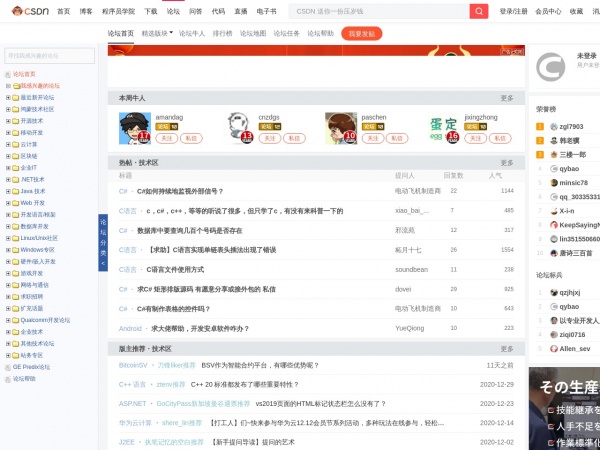Image resolution: width=600 pixels, height=450 pixels.
Task: Click qzjhjxj's avatar in 论坛标兵
Action: click(554, 293)
